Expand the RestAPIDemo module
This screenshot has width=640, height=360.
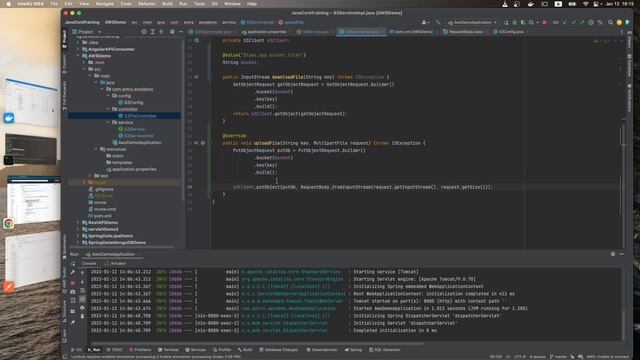78,222
